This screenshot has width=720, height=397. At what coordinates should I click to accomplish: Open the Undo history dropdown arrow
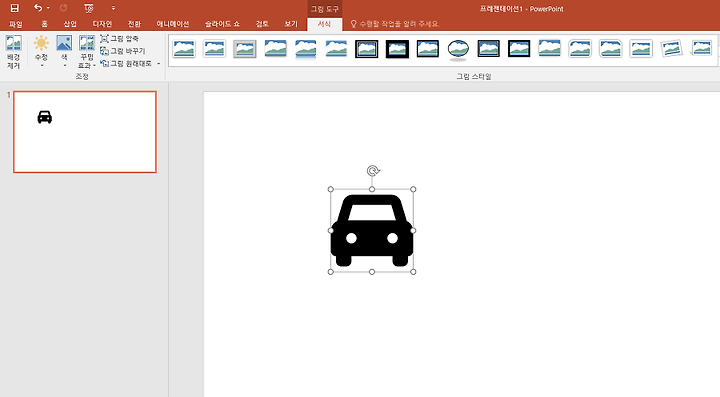click(48, 8)
